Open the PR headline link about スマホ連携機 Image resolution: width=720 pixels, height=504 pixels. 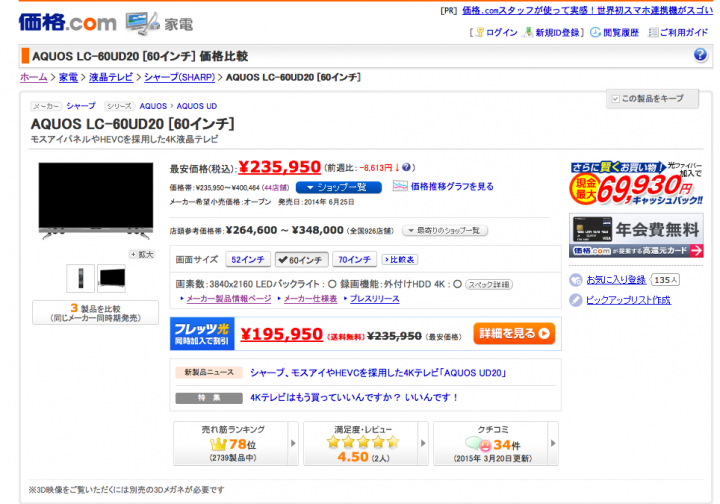pyautogui.click(x=587, y=11)
